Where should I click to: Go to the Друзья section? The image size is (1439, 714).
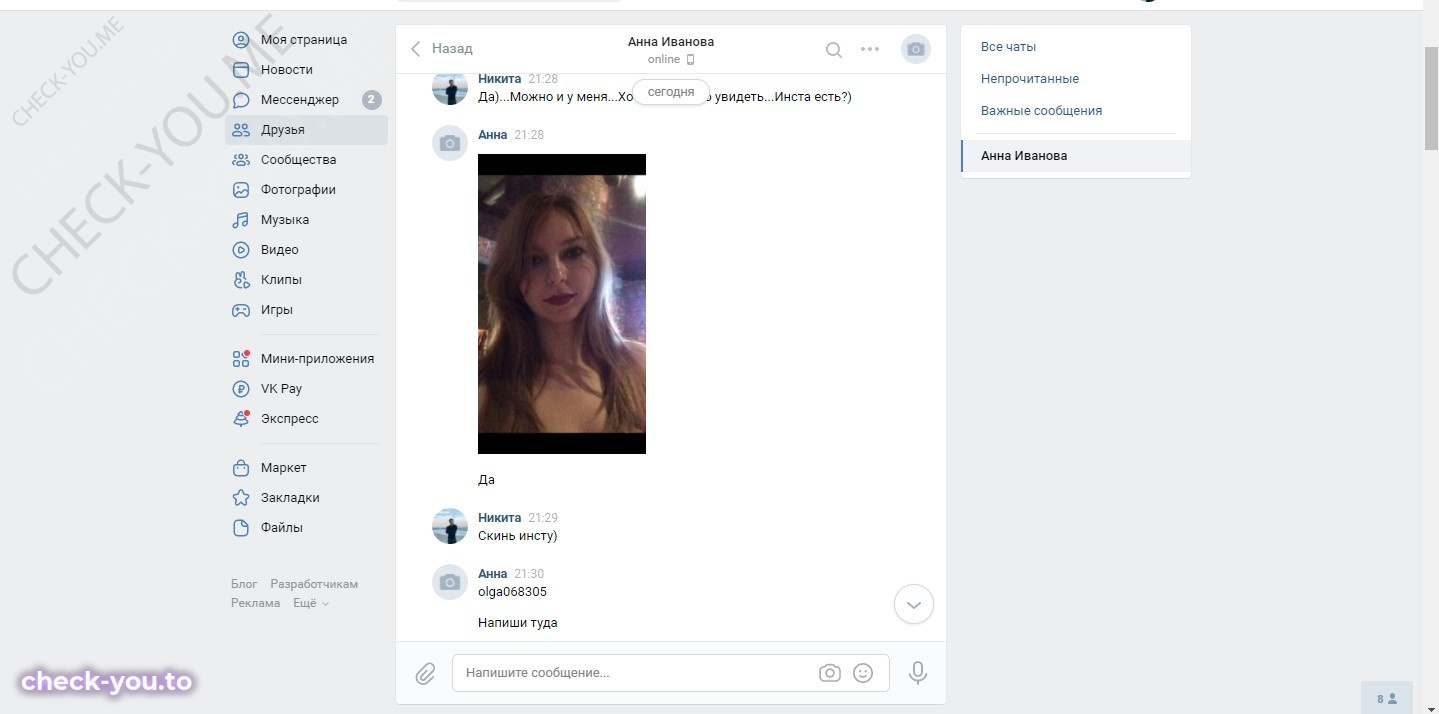pos(306,130)
